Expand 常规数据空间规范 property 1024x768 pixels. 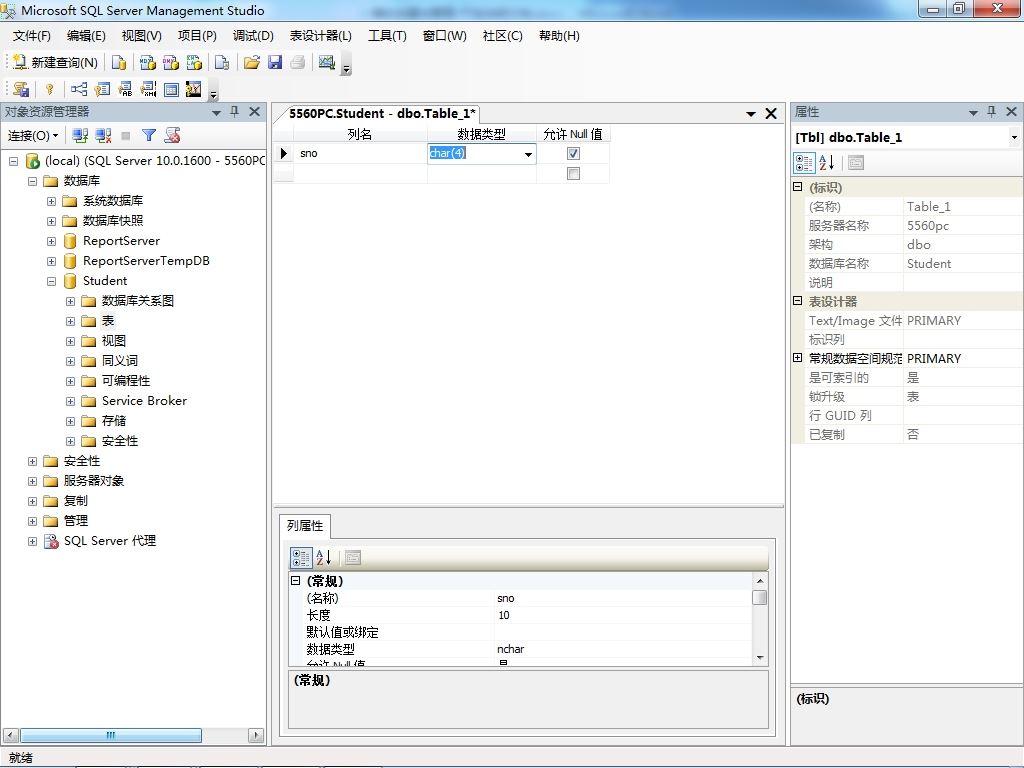(797, 358)
